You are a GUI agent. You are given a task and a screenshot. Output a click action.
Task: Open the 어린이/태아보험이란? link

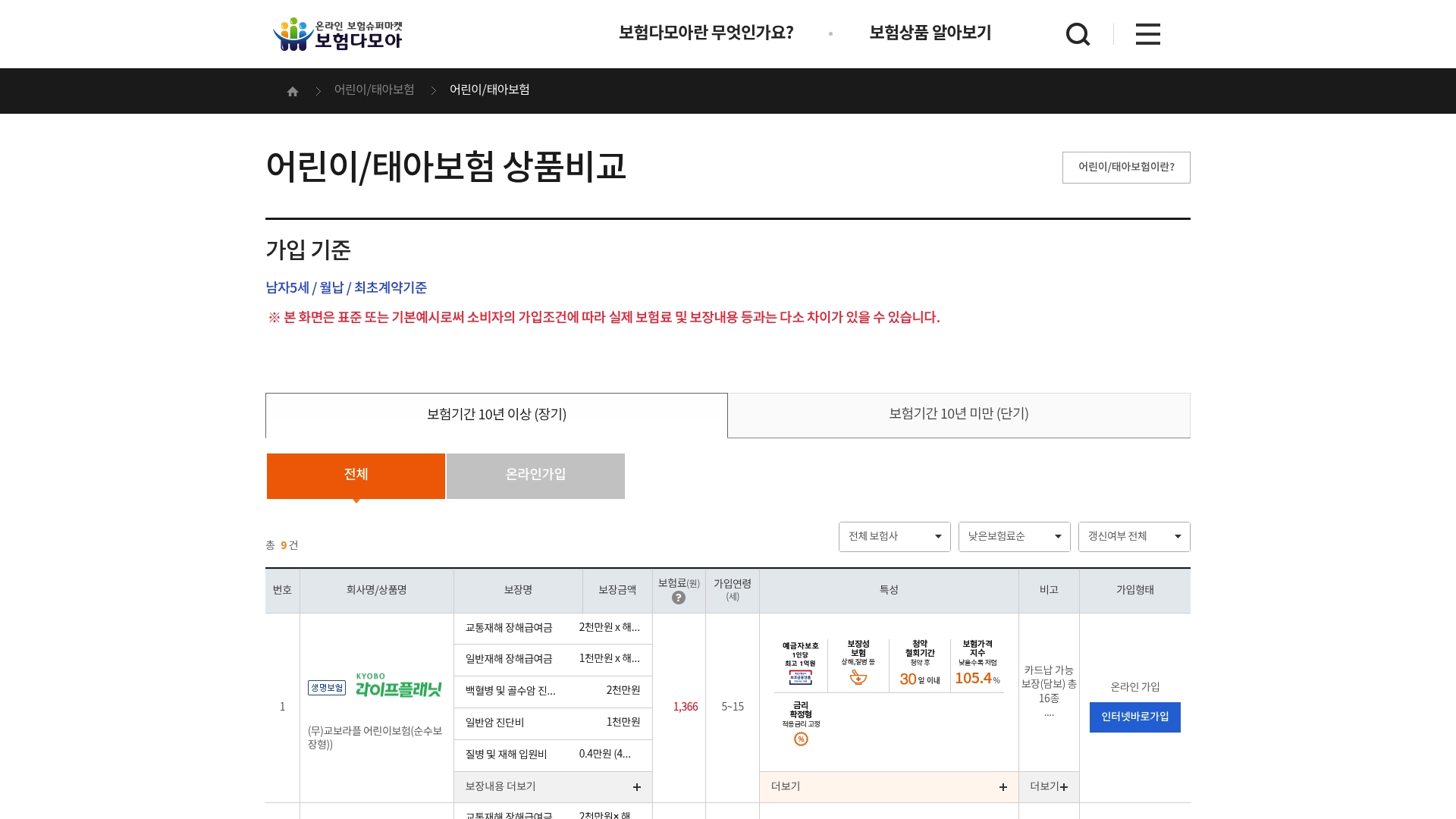[1126, 167]
